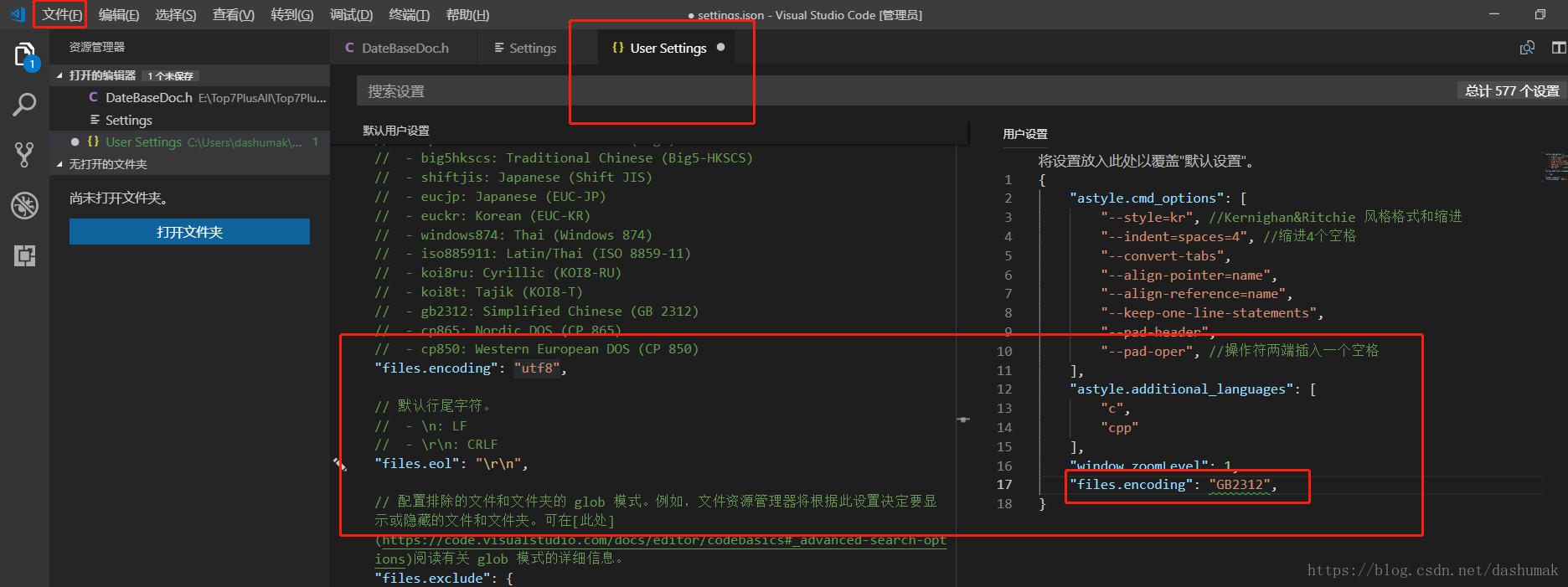Click the "files.encoding": "GB2312" line

tap(1173, 485)
